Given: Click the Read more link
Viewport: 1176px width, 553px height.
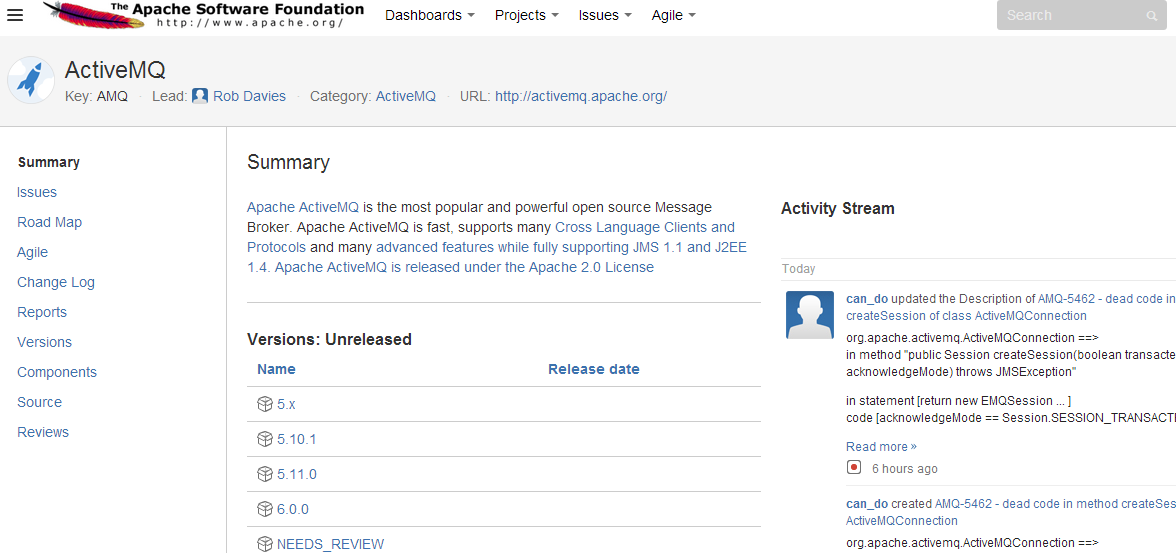Looking at the screenshot, I should [x=881, y=446].
